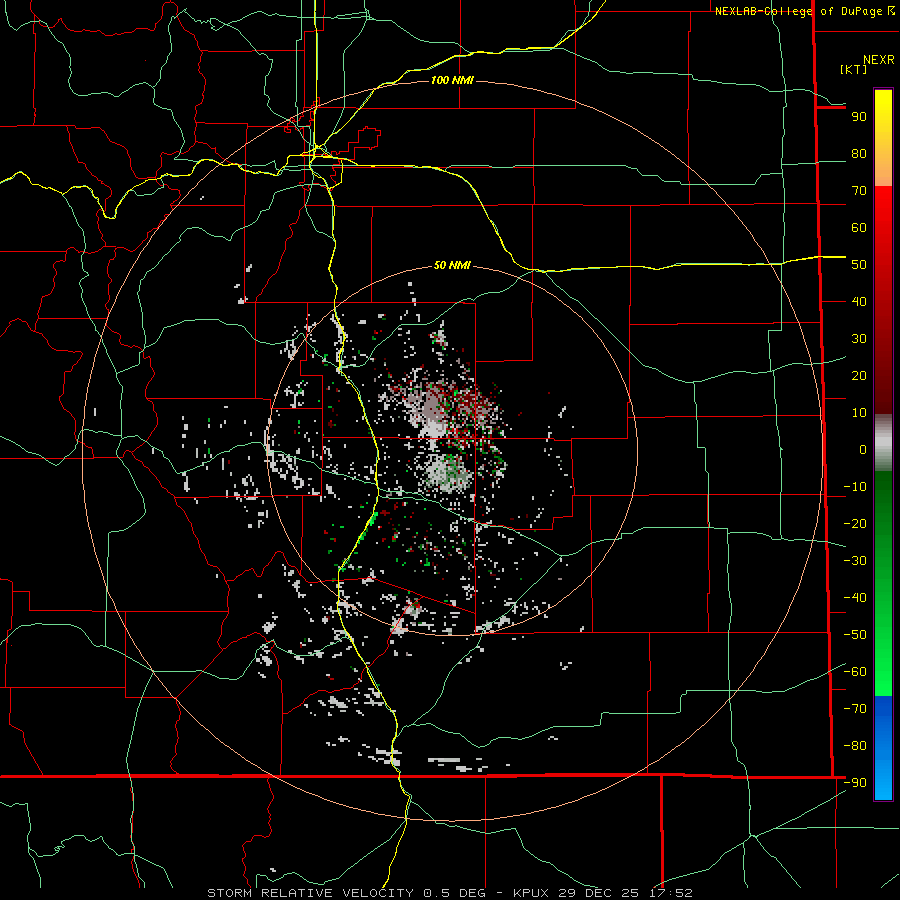Click the -50 value on the velocity scale
Viewport: 900px width, 900px height.
pyautogui.click(x=855, y=635)
